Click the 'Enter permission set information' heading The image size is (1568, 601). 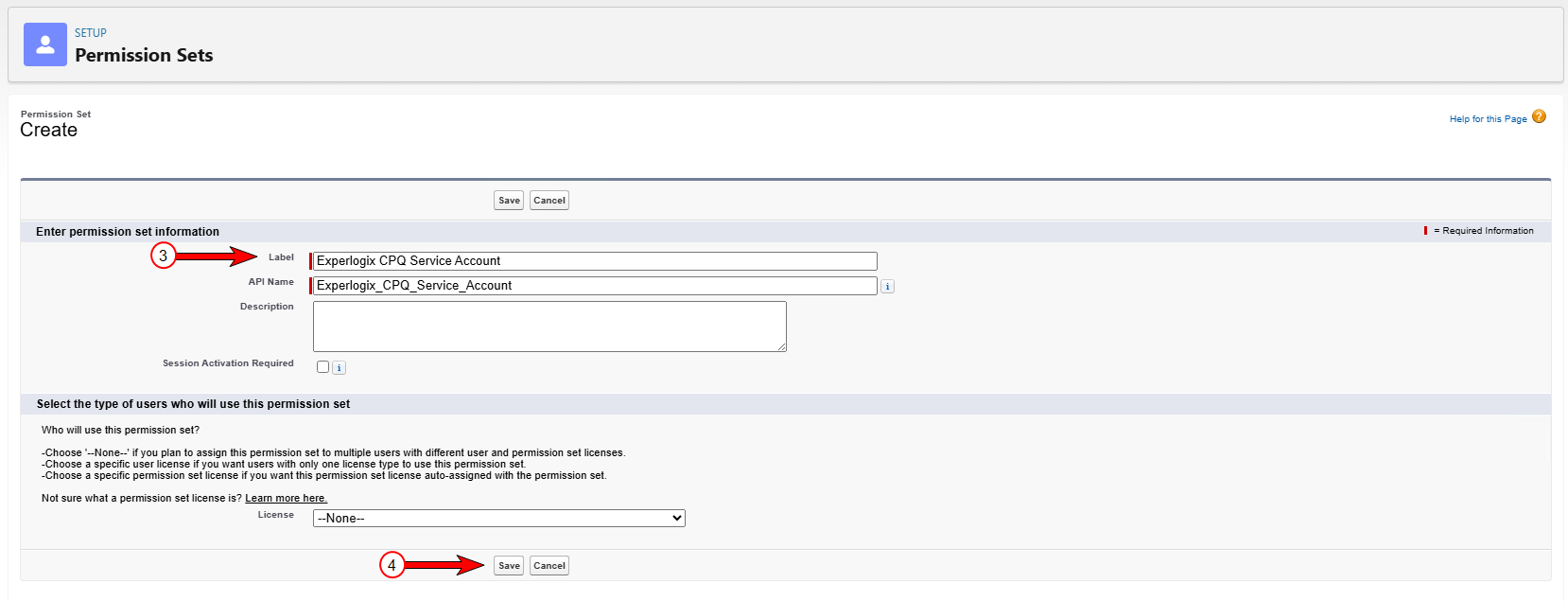(x=128, y=232)
